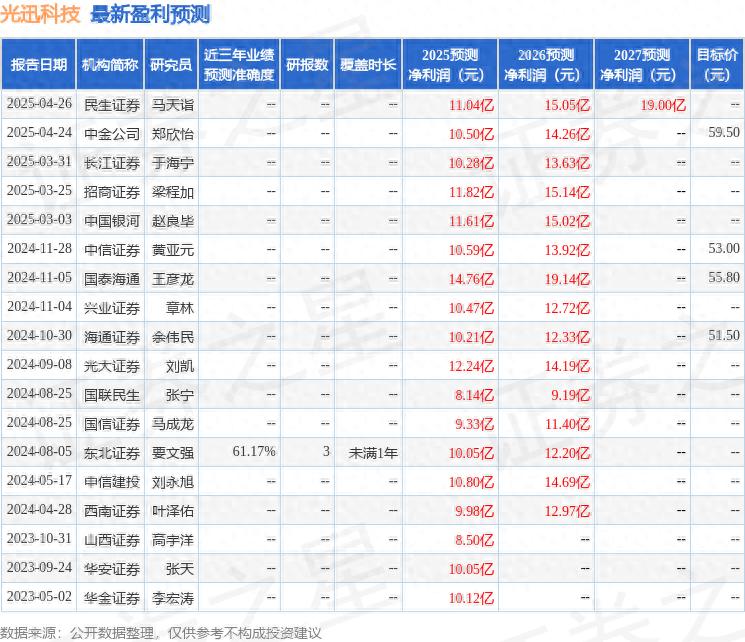Click researcher 郑欣怡

(172, 134)
